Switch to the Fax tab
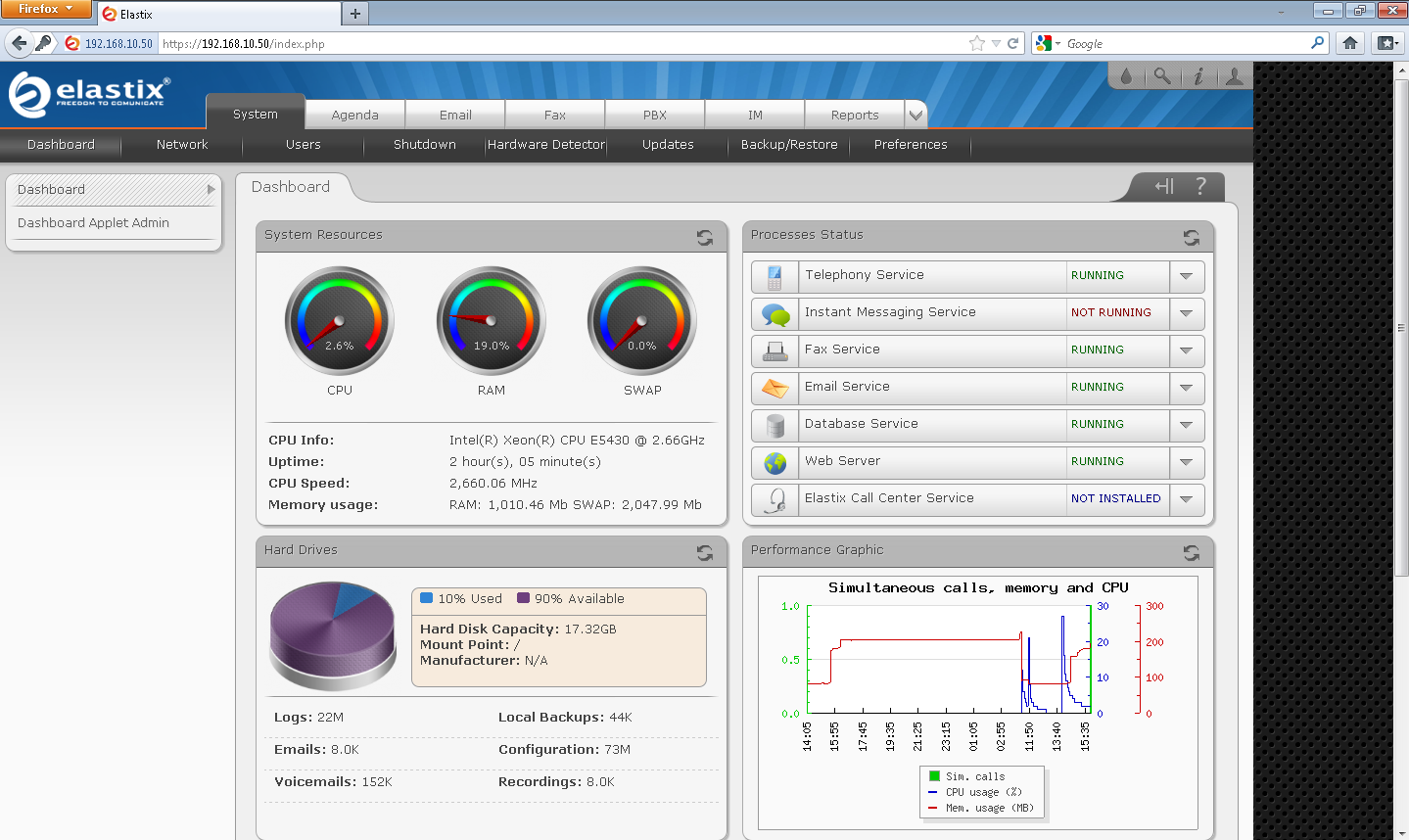The width and height of the screenshot is (1409, 840). point(555,115)
